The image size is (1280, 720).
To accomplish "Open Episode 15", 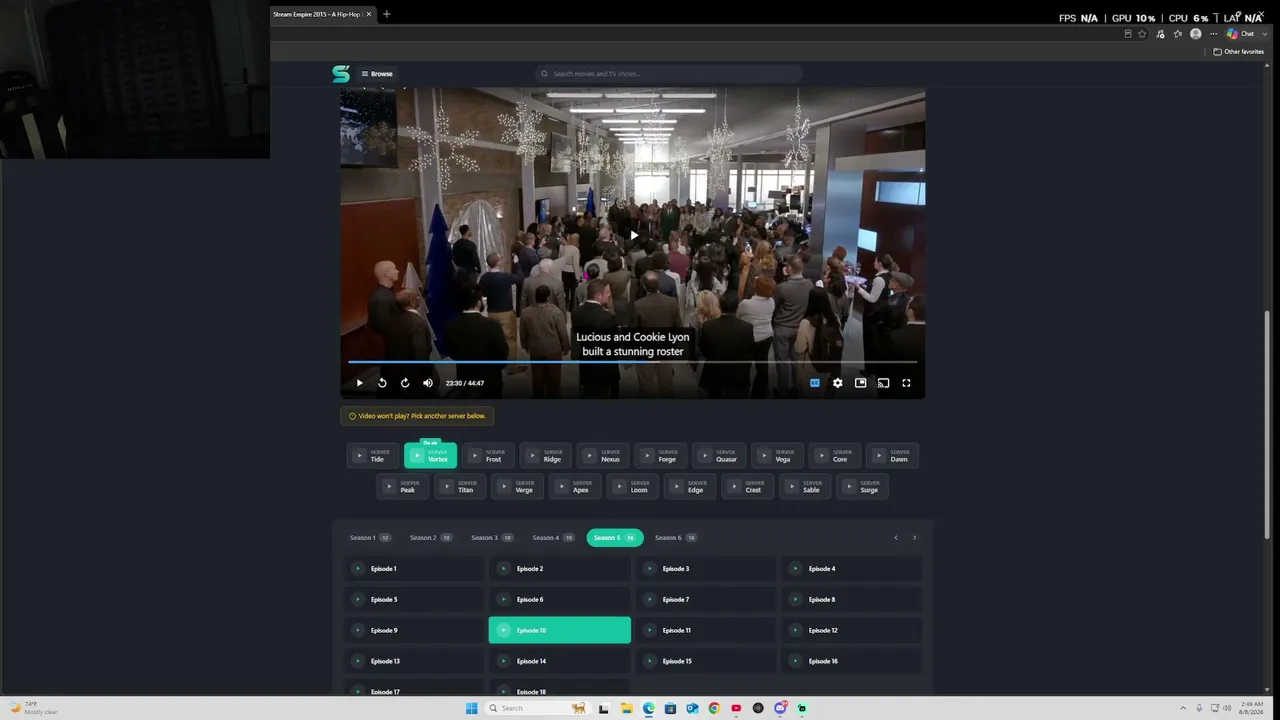I will 706,661.
